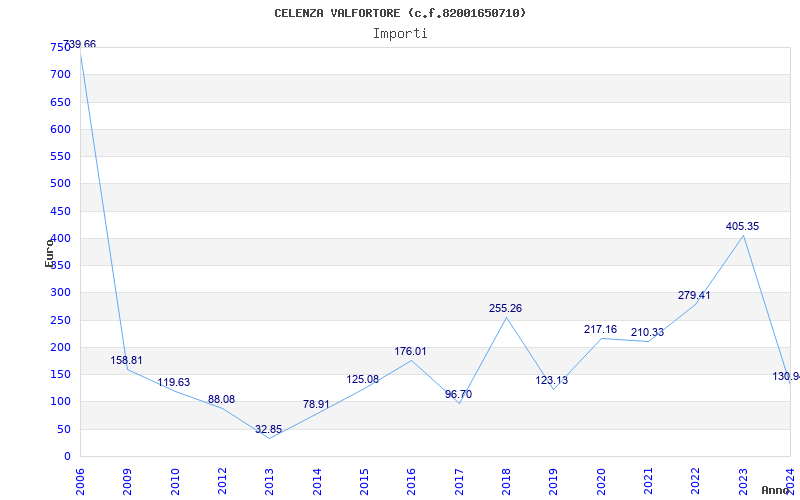This screenshot has width=800, height=500.
Task: Click the 2006 x-axis year label
Action: point(81,481)
